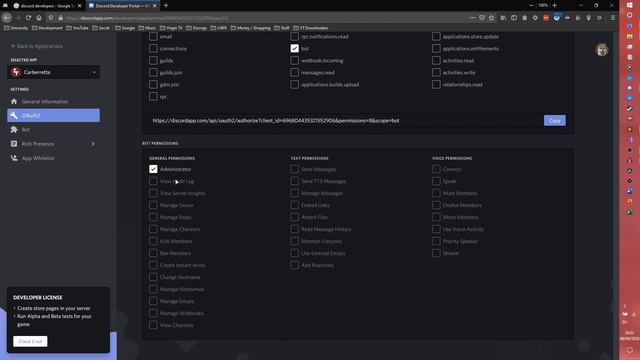Check the rpc scope
The height and width of the screenshot is (360, 640).
(153, 96)
